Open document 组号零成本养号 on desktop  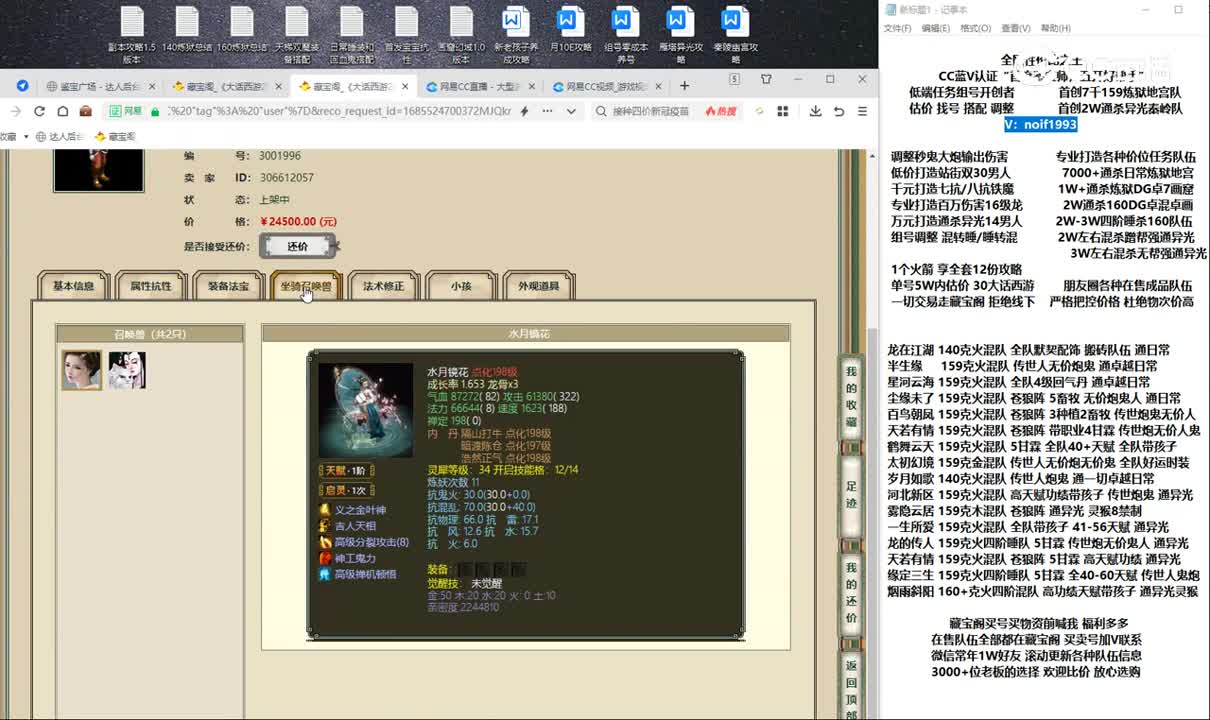626,36
